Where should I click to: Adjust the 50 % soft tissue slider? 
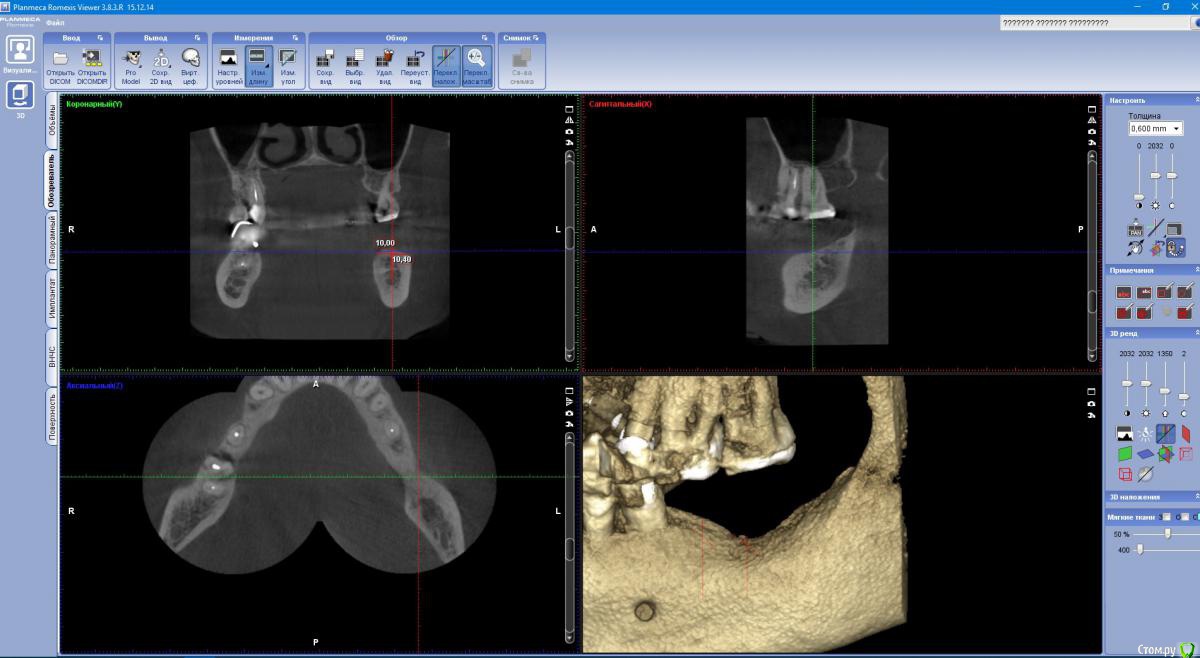click(x=1166, y=534)
